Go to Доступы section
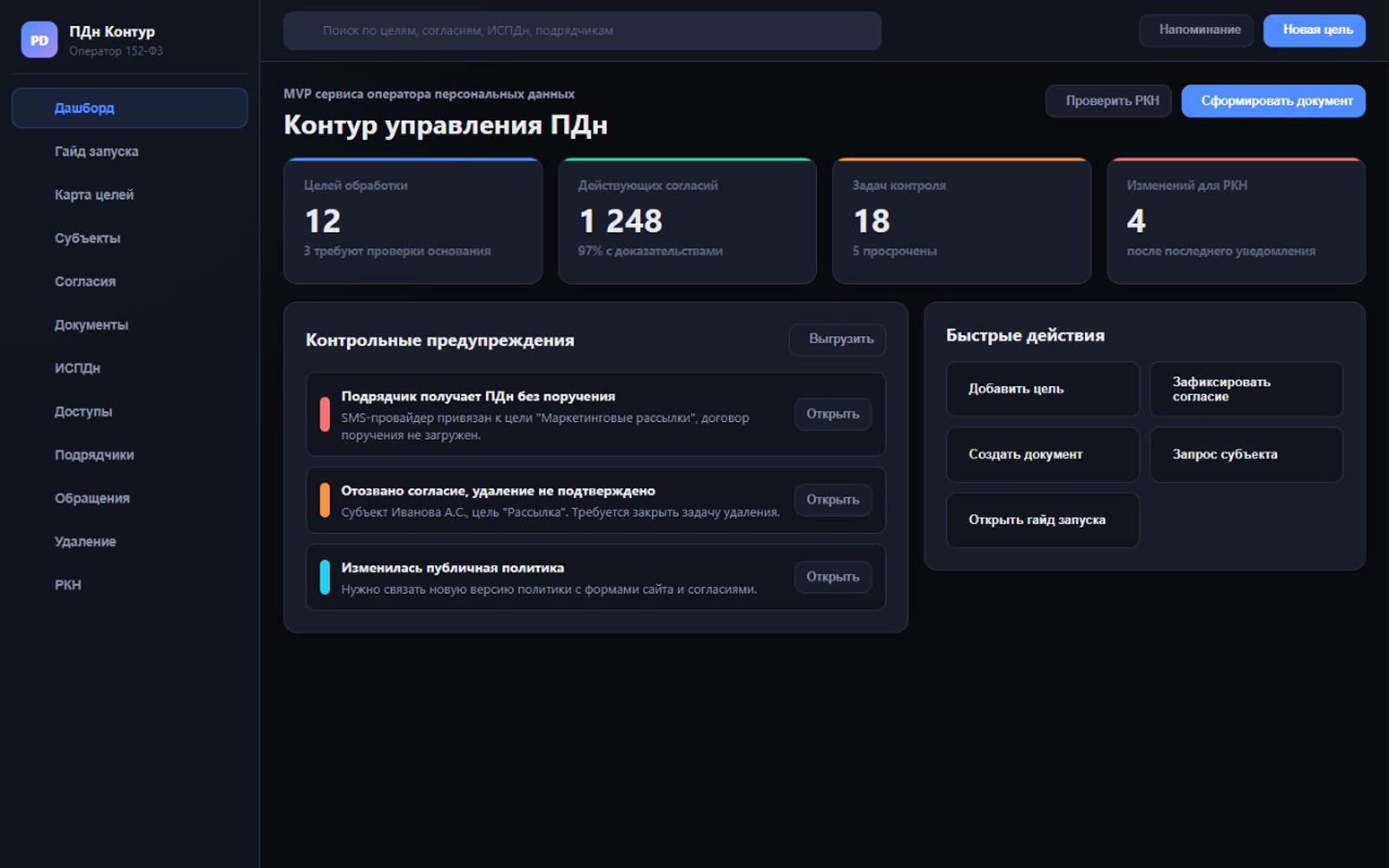 click(129, 411)
